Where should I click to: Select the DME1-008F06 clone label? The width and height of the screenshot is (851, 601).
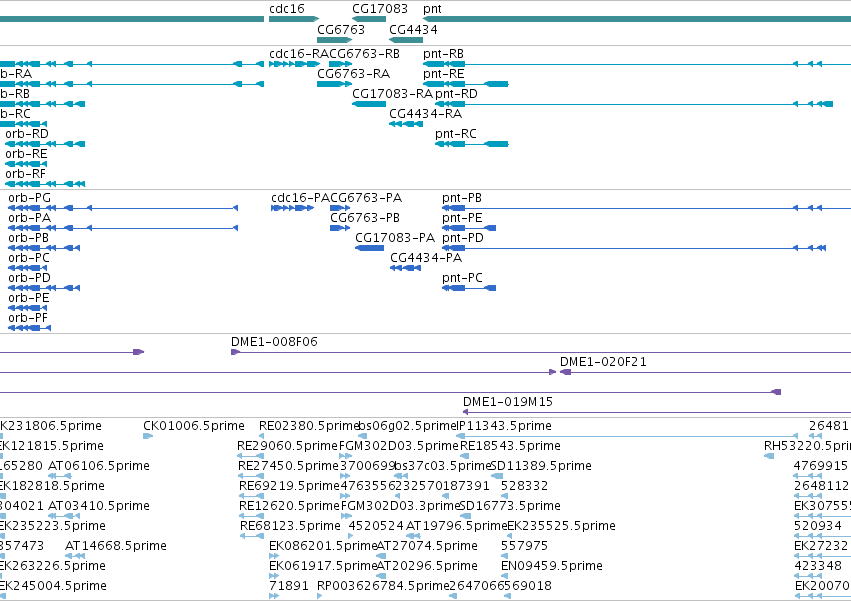tap(274, 341)
